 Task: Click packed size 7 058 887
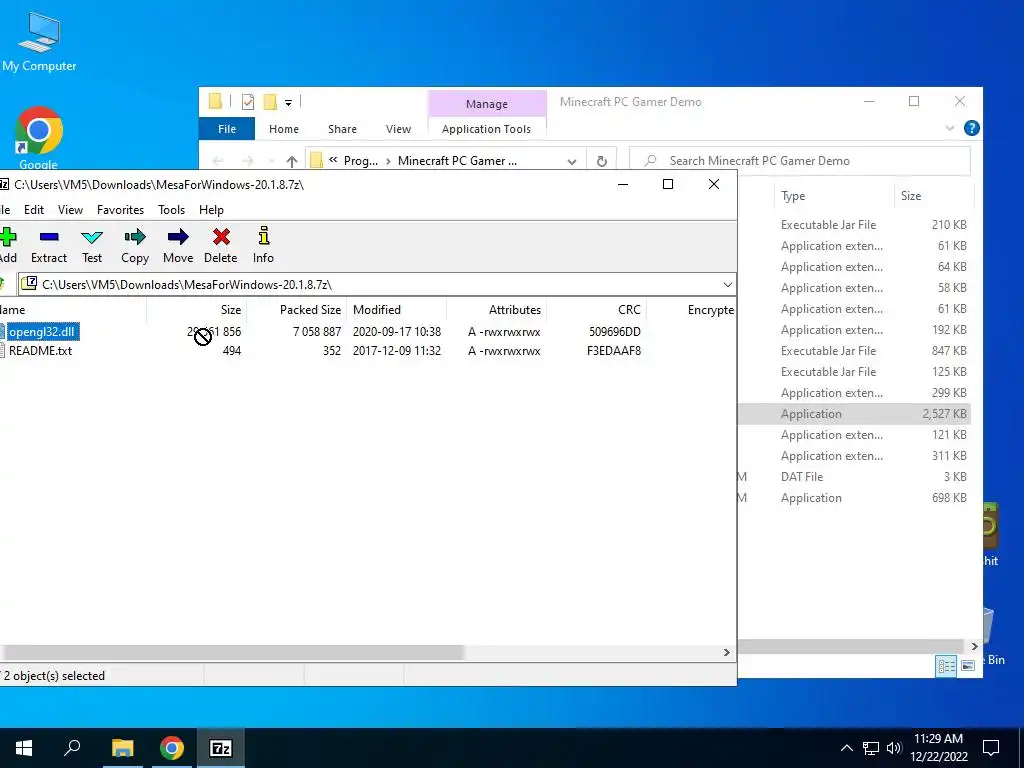(317, 332)
